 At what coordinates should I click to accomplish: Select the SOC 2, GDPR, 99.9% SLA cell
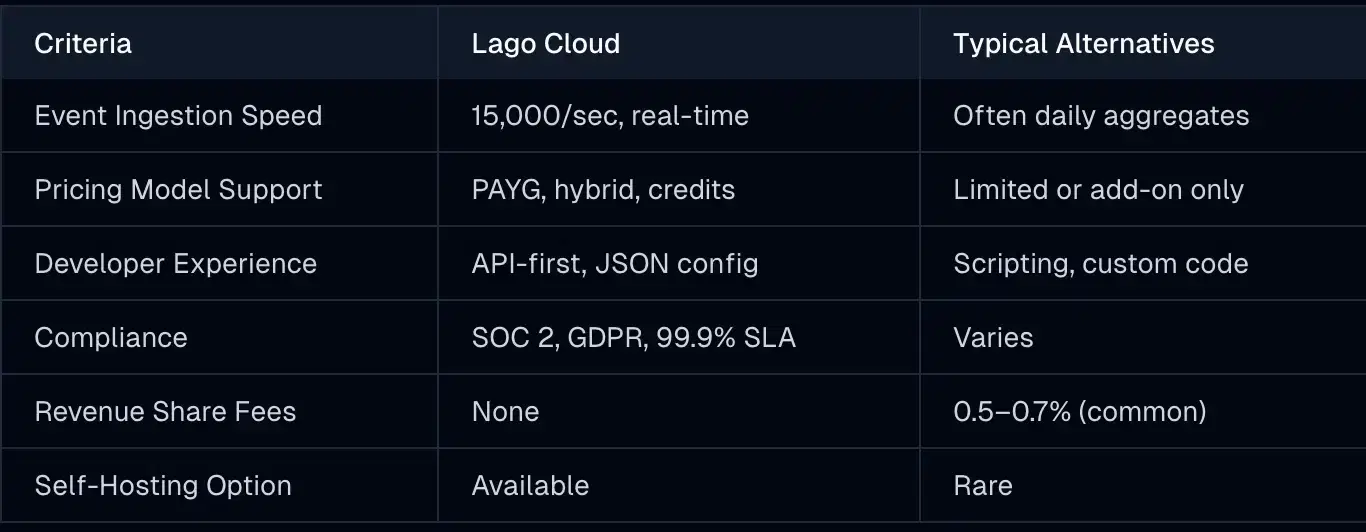pyautogui.click(x=634, y=338)
